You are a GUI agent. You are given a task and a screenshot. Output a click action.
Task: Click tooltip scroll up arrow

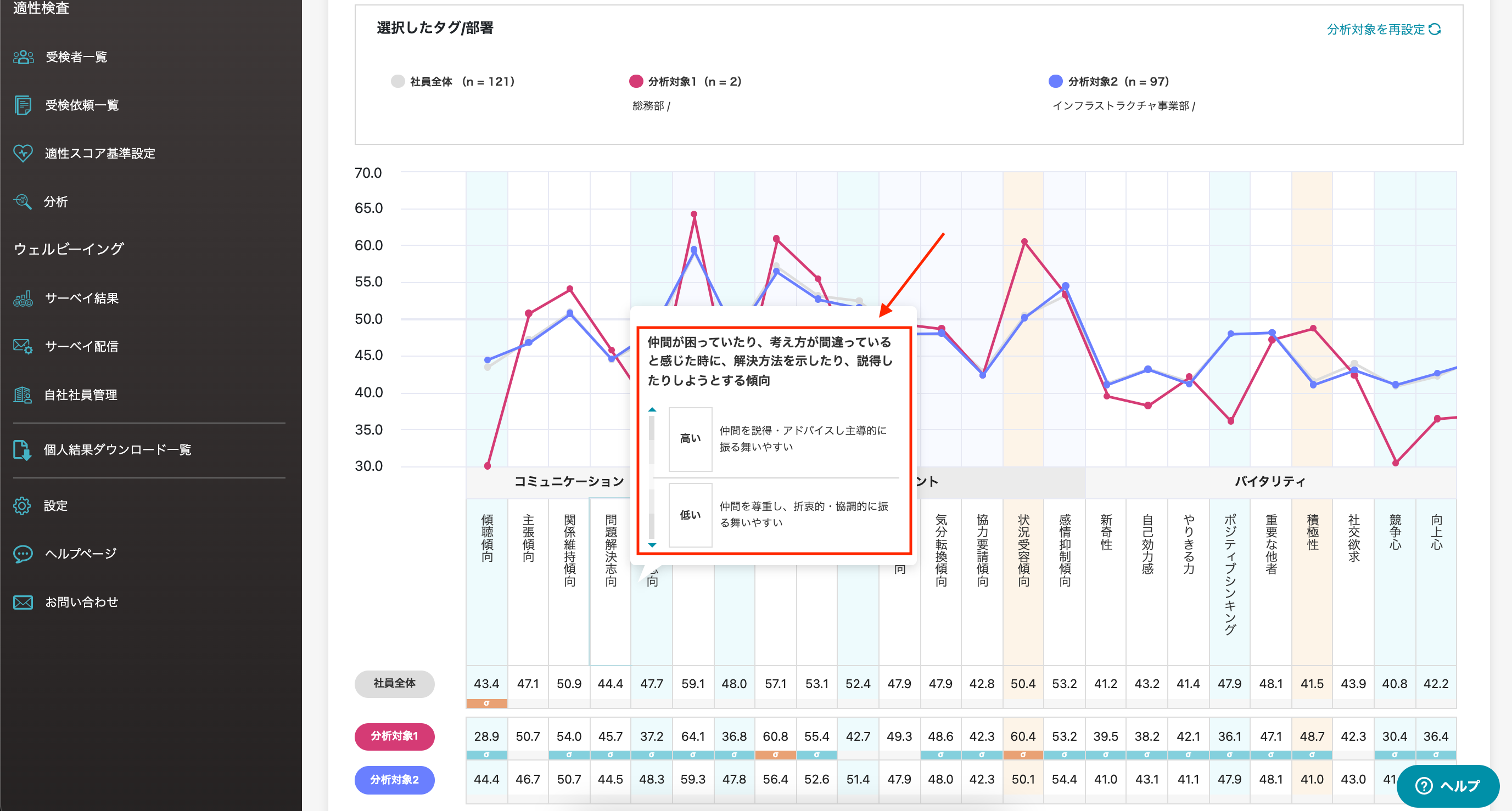click(652, 409)
